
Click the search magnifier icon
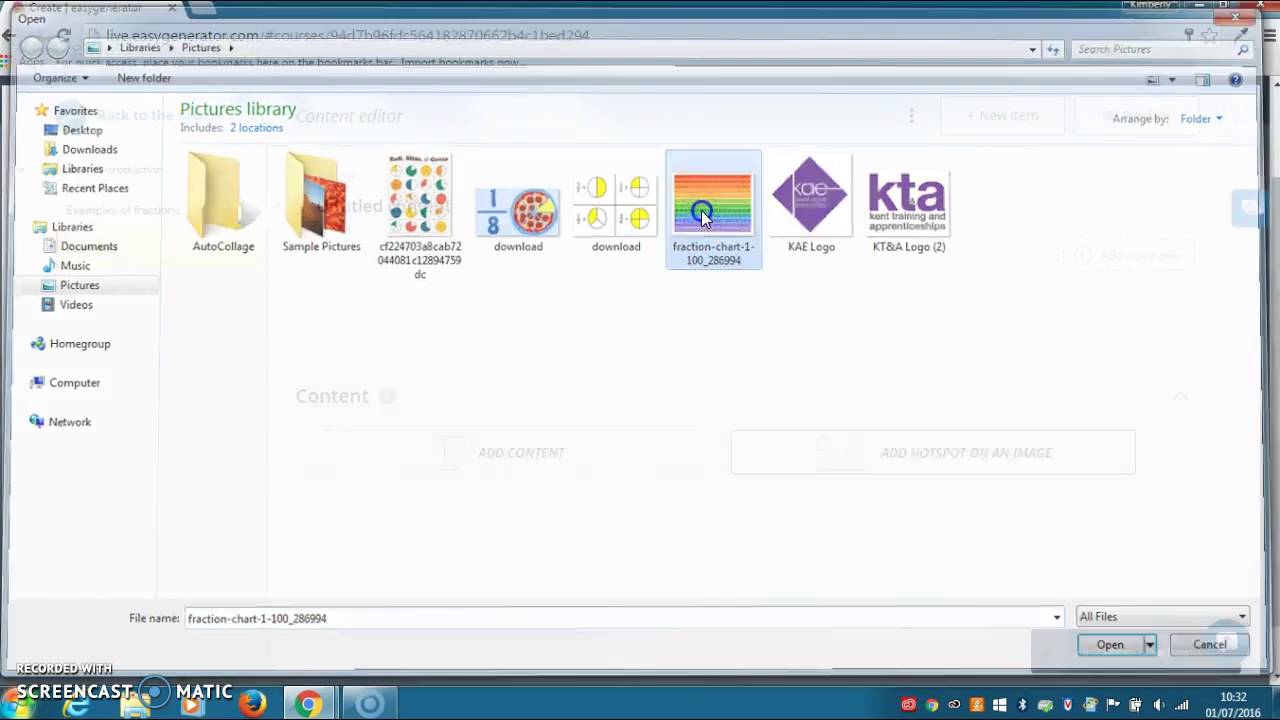click(x=1243, y=49)
